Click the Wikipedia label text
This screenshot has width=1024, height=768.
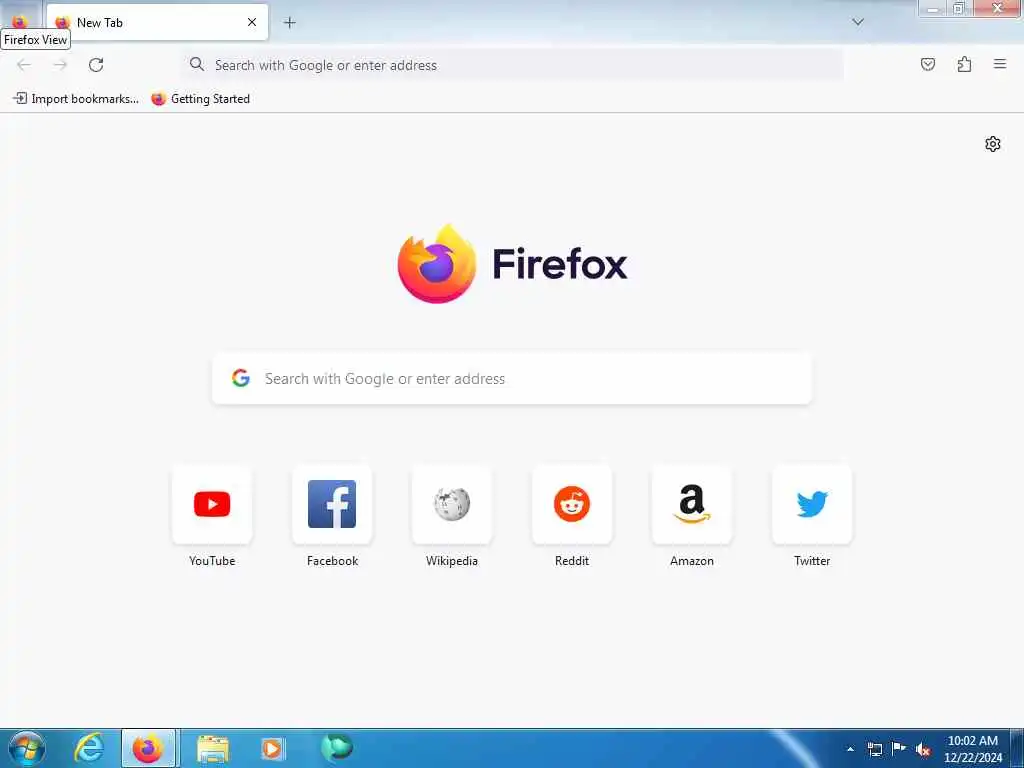point(452,561)
